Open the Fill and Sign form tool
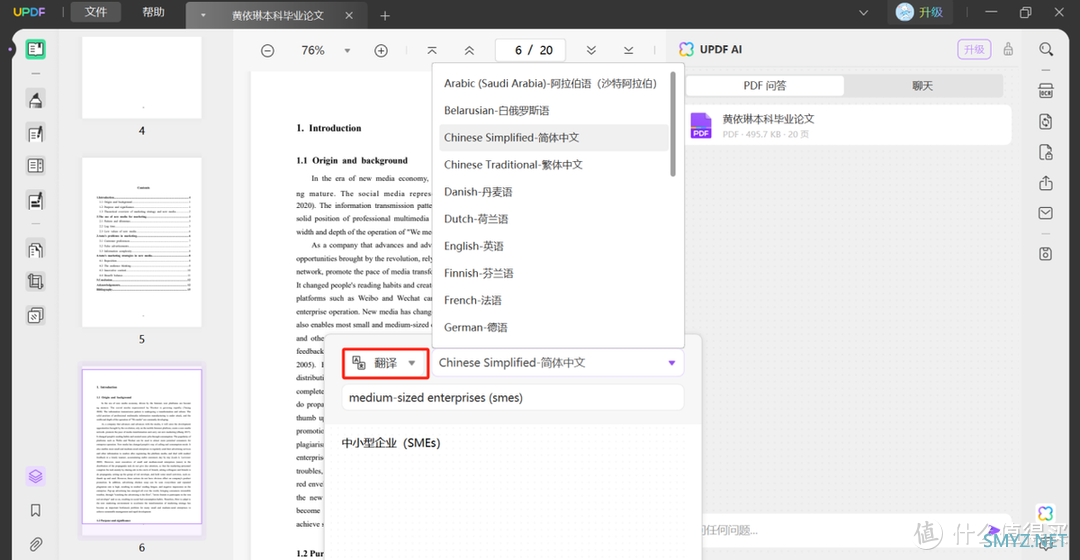Screen dimensions: 1080x560 (x=36, y=200)
